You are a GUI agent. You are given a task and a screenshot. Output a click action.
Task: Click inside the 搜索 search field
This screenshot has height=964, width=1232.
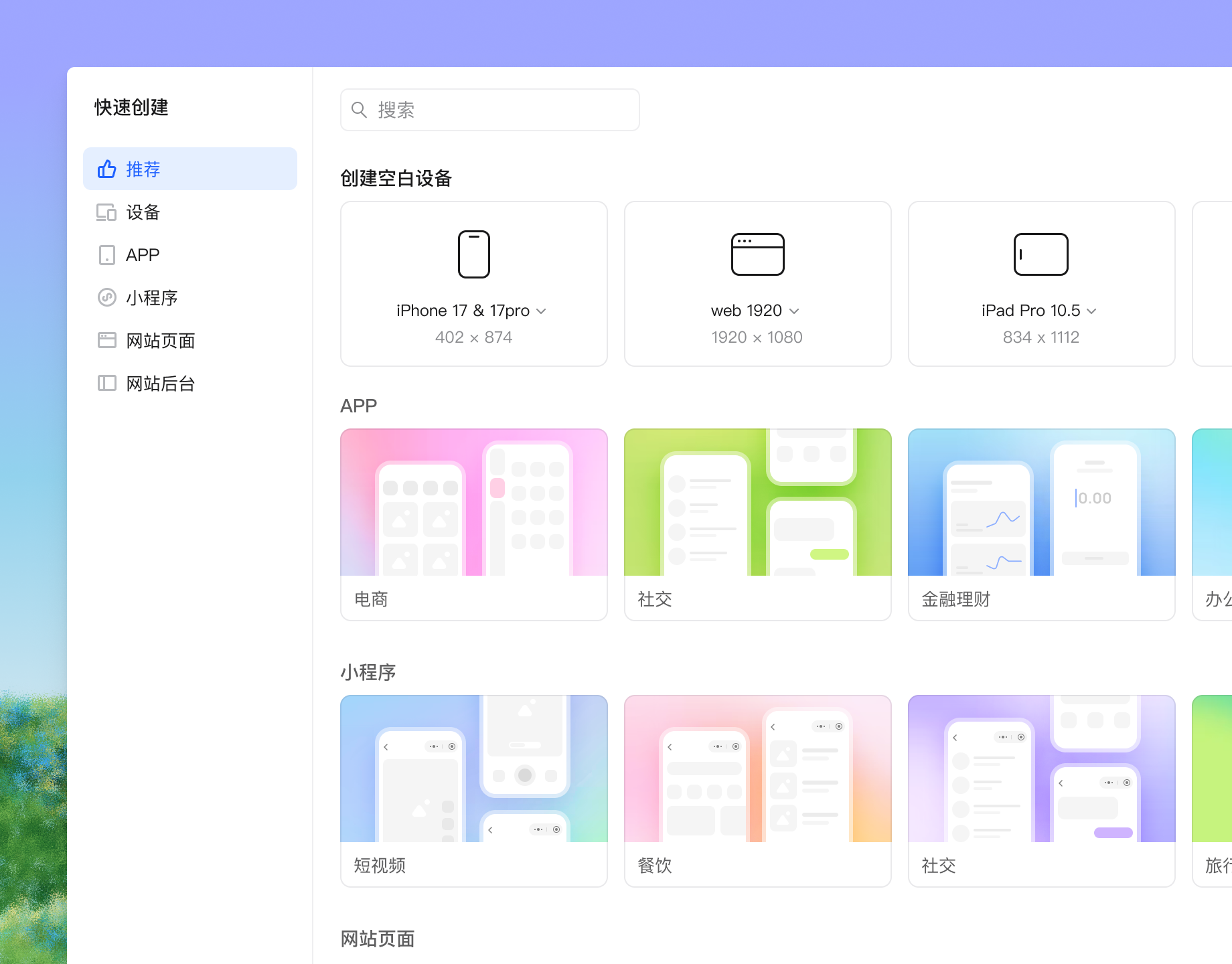coord(489,109)
